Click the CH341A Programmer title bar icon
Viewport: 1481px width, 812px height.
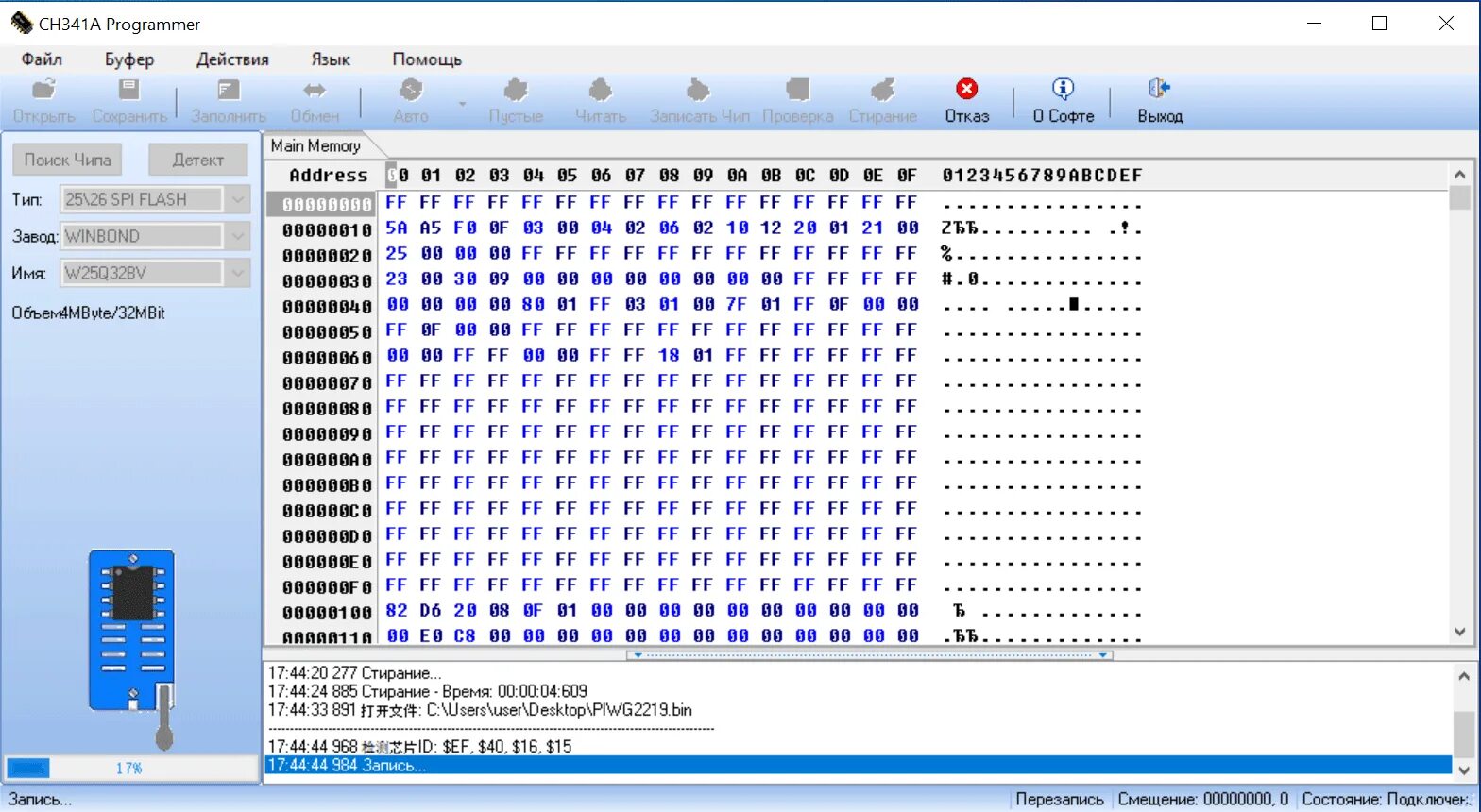click(x=21, y=24)
